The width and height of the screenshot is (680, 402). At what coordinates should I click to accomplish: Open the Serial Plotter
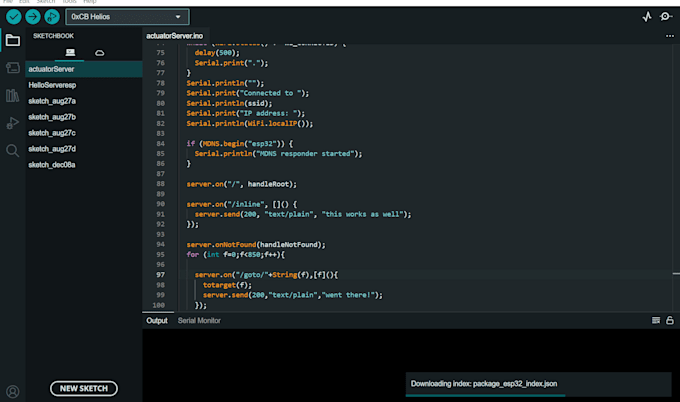pos(646,17)
